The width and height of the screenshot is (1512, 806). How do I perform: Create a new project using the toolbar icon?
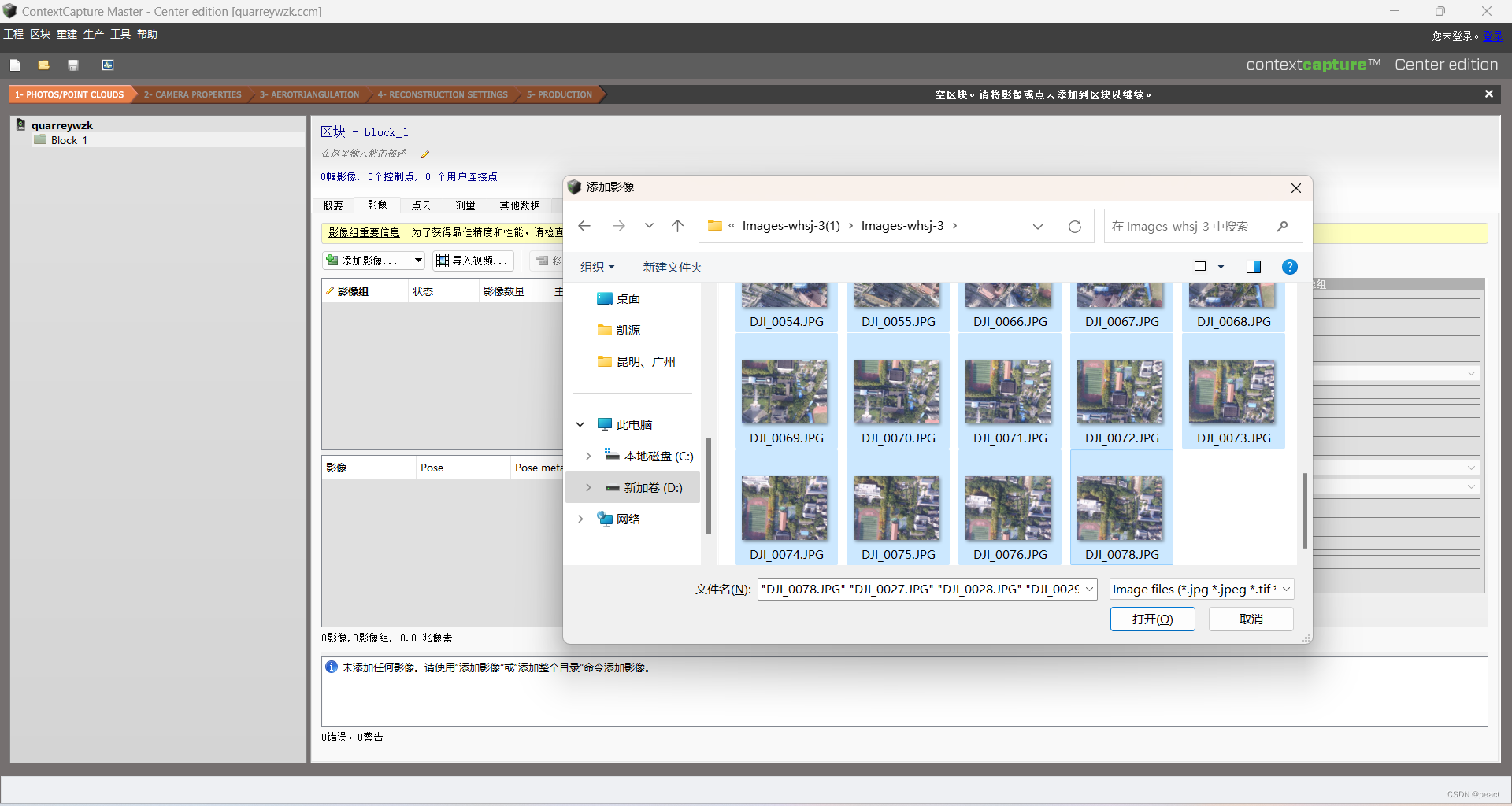[15, 65]
